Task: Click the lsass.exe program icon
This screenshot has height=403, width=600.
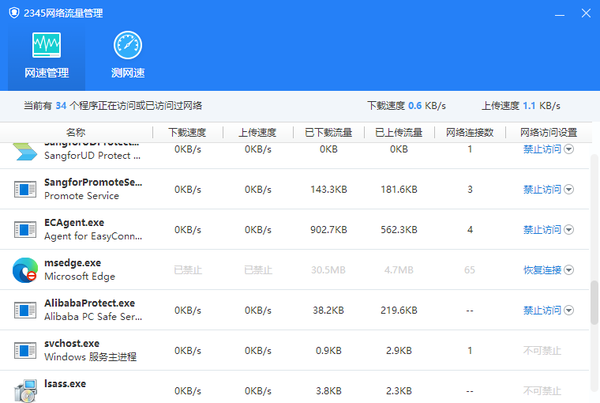Action: [24, 388]
